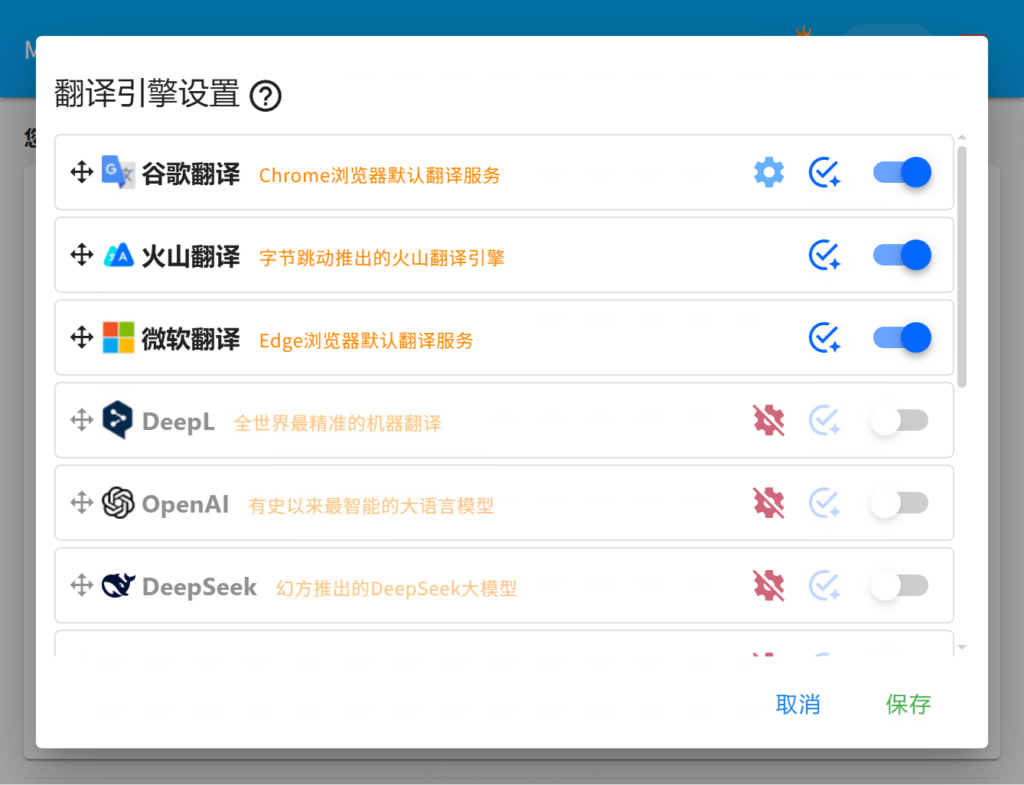The image size is (1024, 785).
Task: Click the check-sparkle icon for OpenAI
Action: (x=824, y=503)
